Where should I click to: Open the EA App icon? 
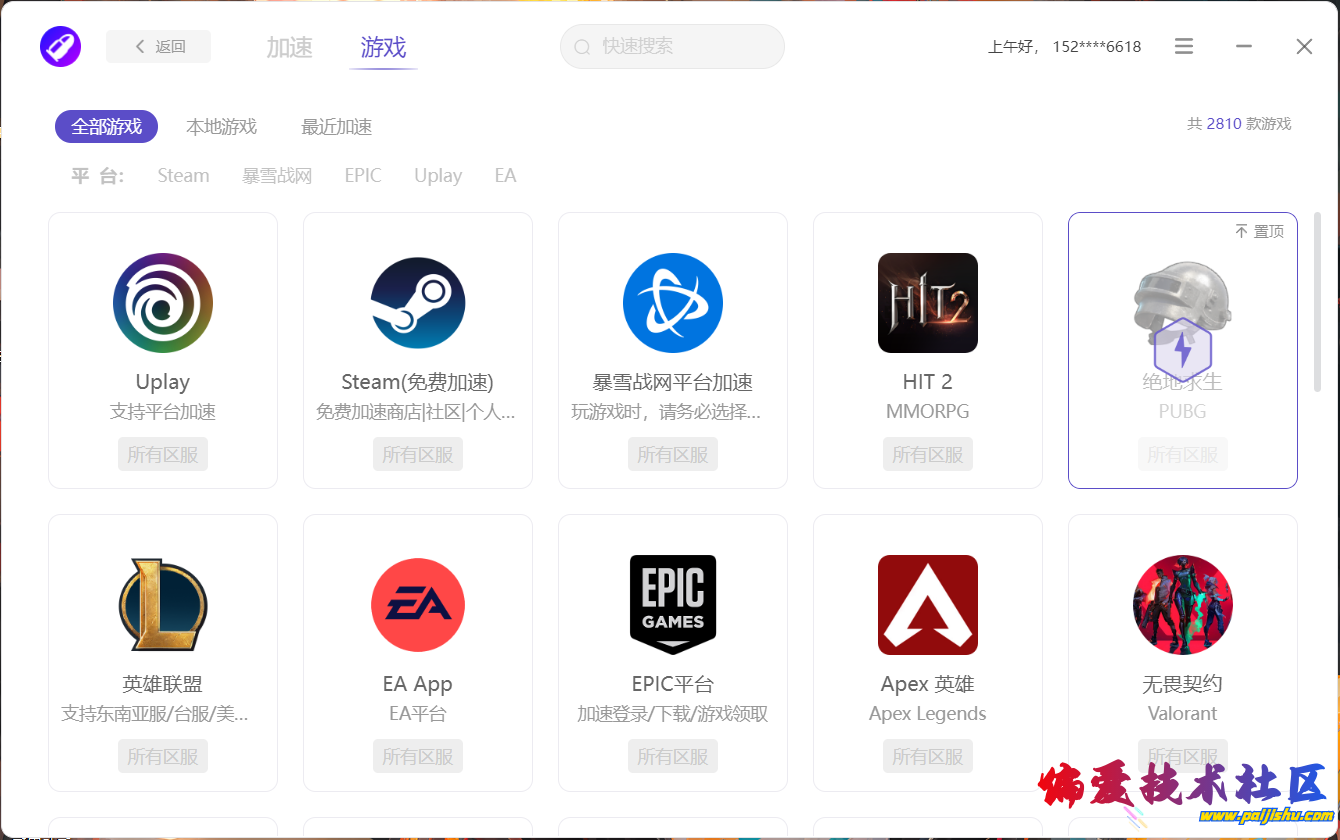[418, 605]
